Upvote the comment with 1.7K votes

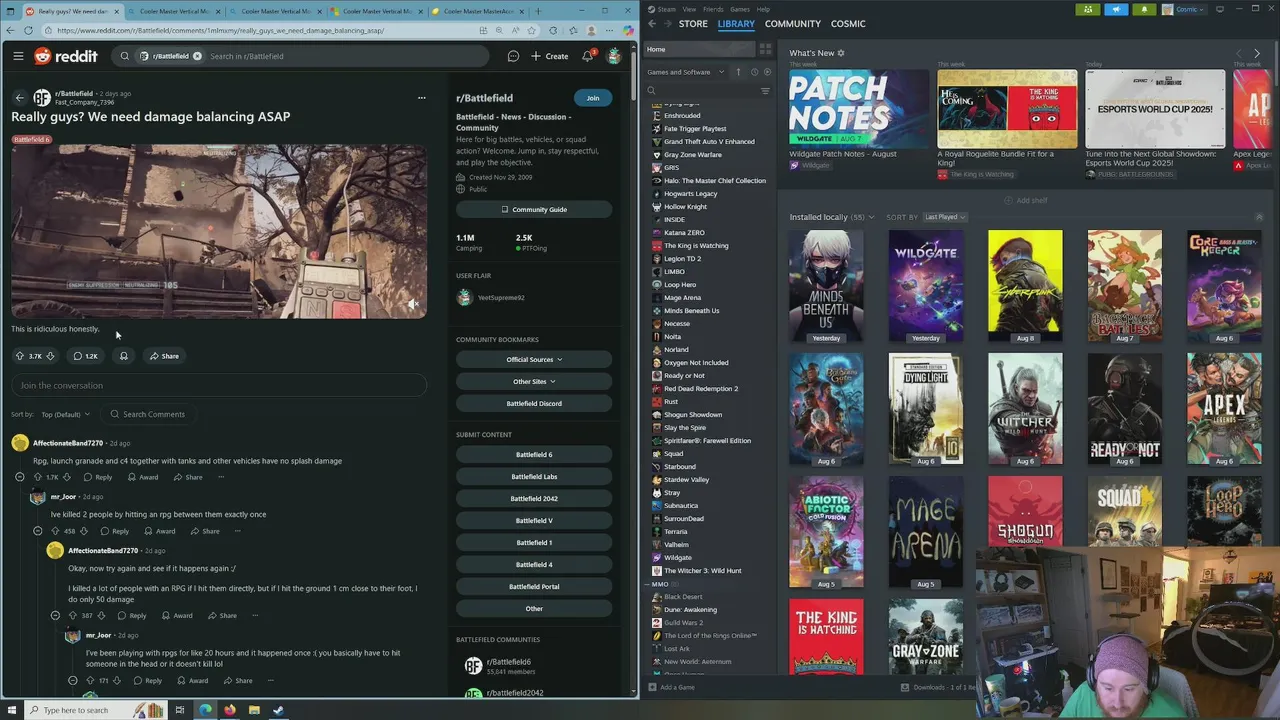(38, 477)
